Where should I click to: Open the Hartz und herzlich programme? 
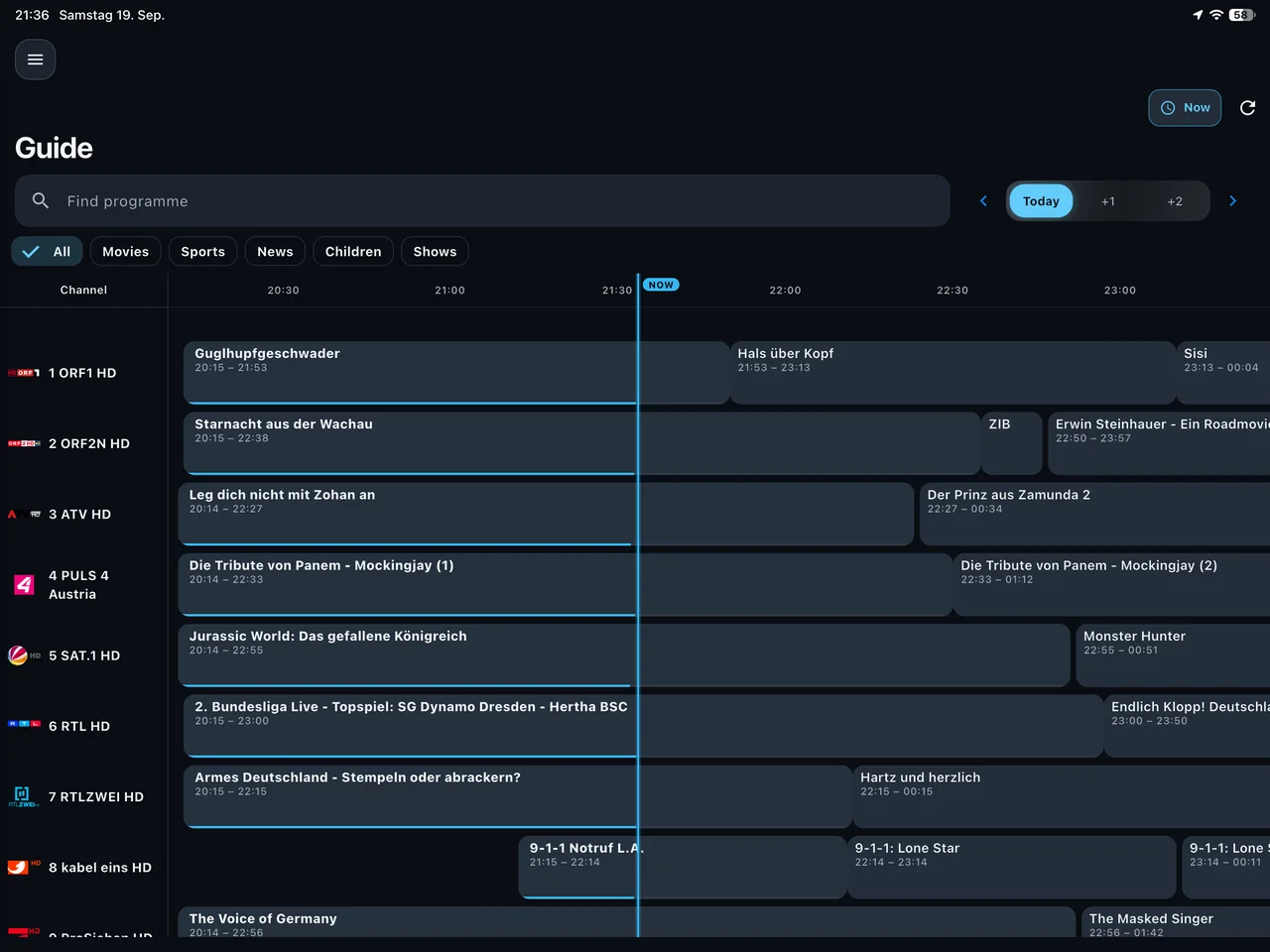1062,796
